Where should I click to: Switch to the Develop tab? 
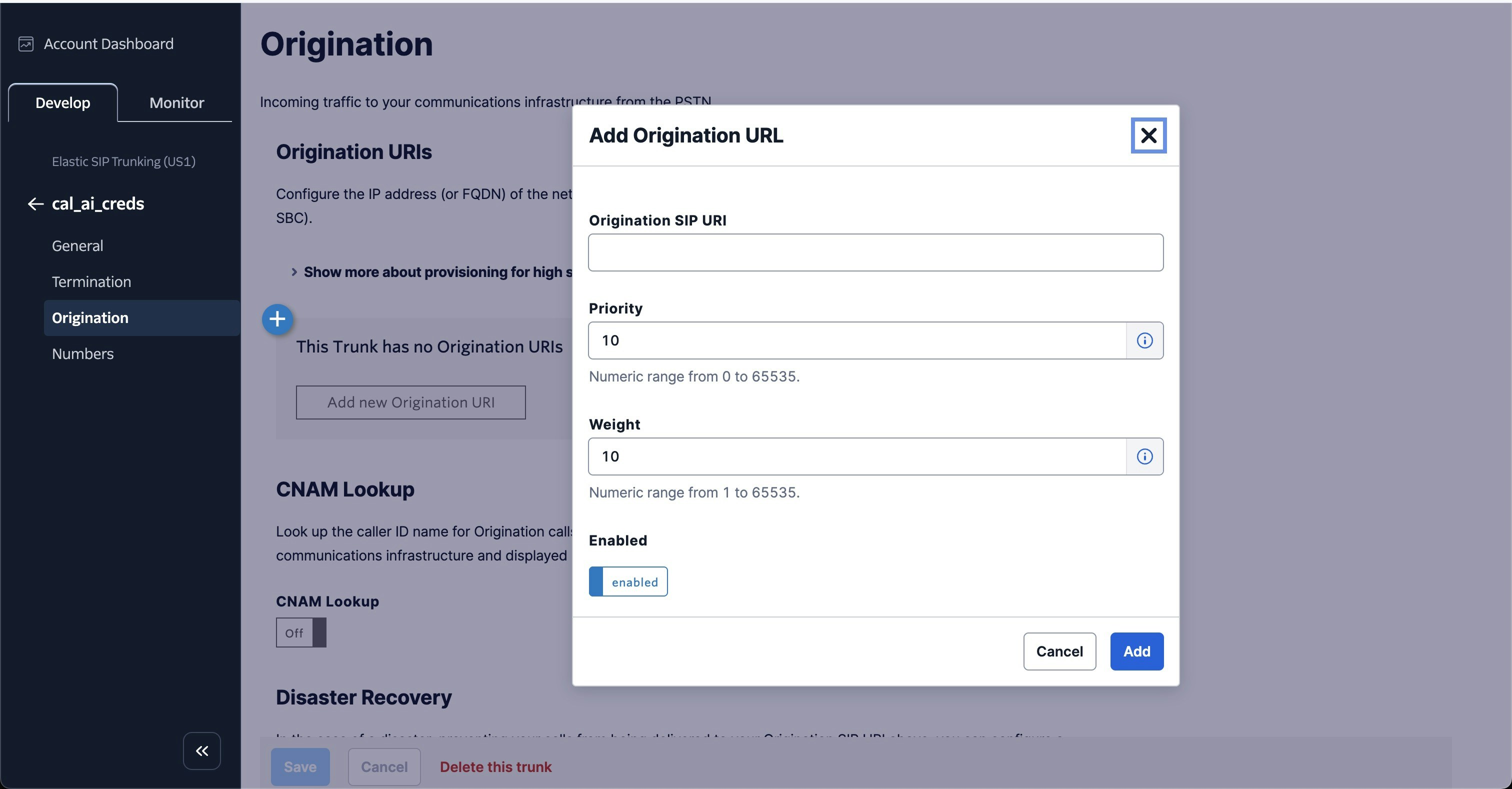pos(62,102)
